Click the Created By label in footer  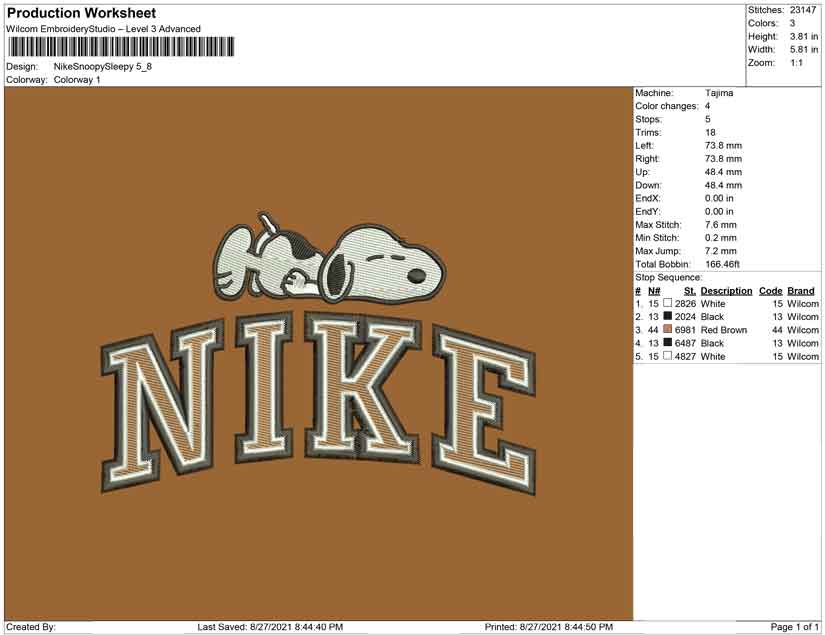click(31, 627)
